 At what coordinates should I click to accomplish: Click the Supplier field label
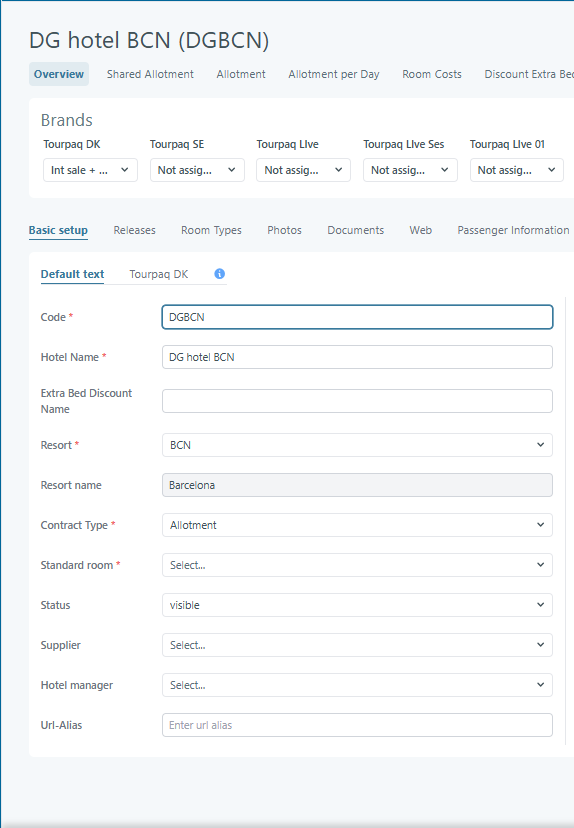(x=61, y=645)
